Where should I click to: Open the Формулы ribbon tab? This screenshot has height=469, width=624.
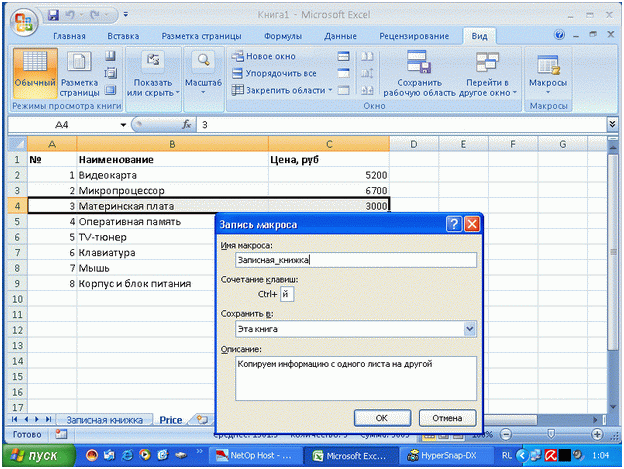283,36
